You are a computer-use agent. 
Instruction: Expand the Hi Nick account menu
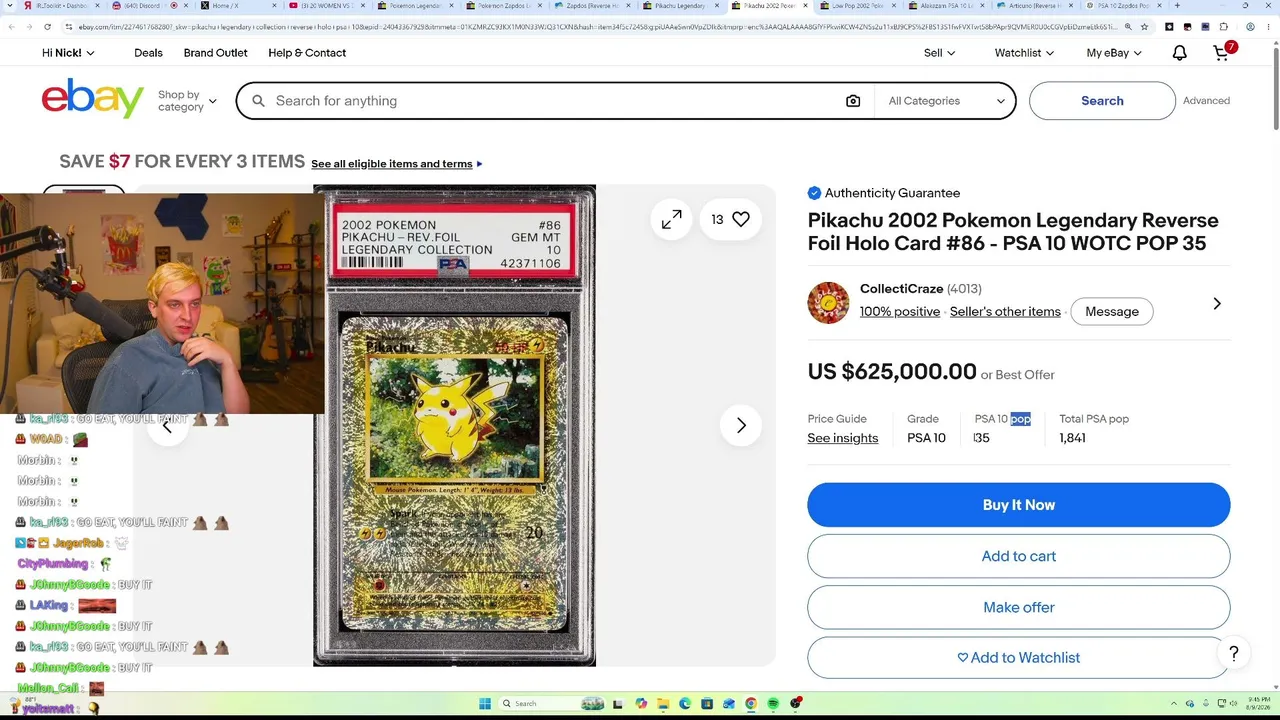pyautogui.click(x=68, y=53)
